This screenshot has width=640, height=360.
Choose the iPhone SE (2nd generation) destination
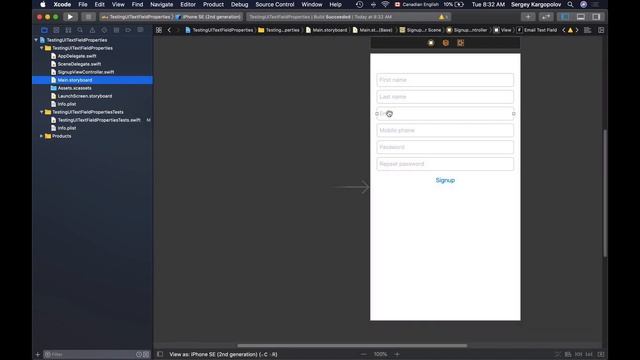click(x=208, y=17)
